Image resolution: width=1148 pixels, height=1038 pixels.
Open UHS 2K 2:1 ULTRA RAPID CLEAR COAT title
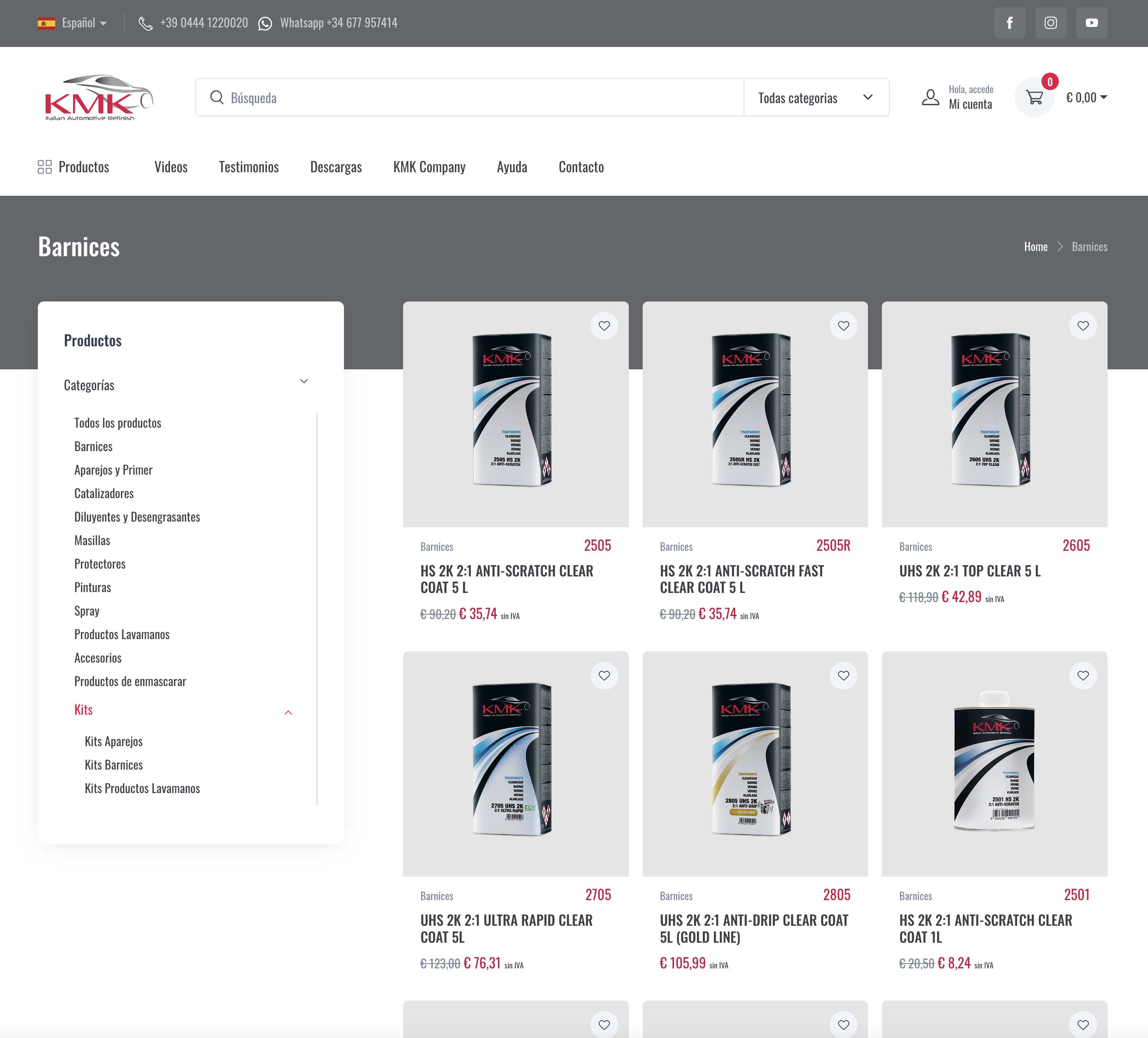[506, 929]
